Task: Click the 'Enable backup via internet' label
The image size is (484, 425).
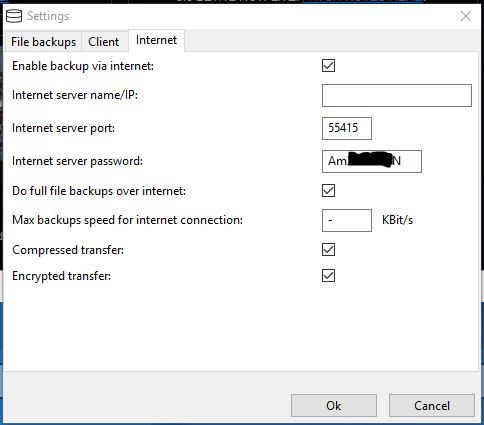Action: (83, 66)
